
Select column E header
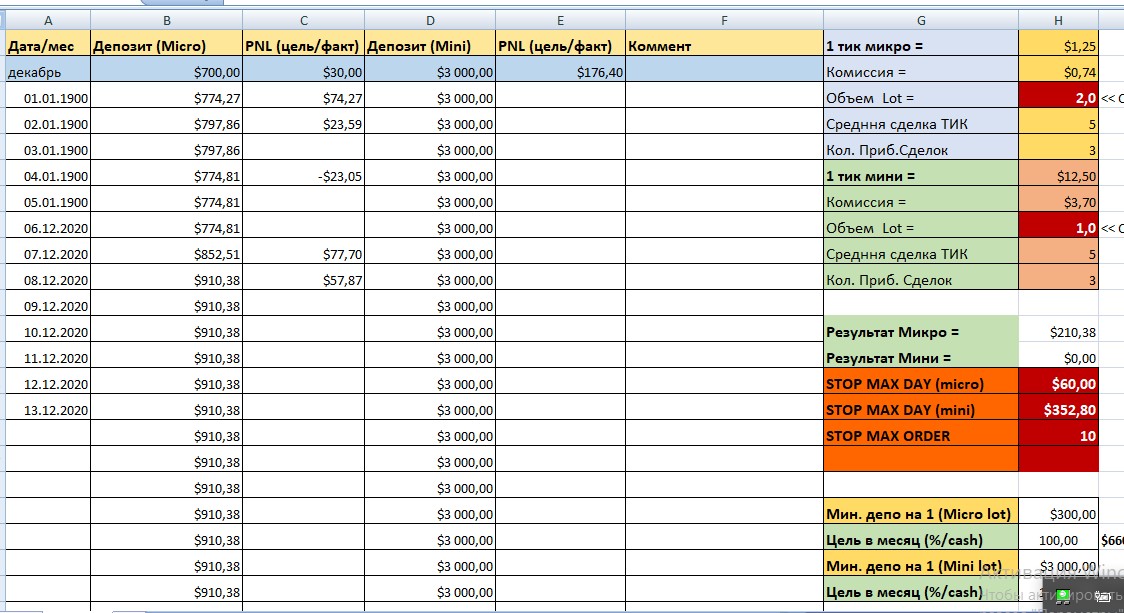561,20
